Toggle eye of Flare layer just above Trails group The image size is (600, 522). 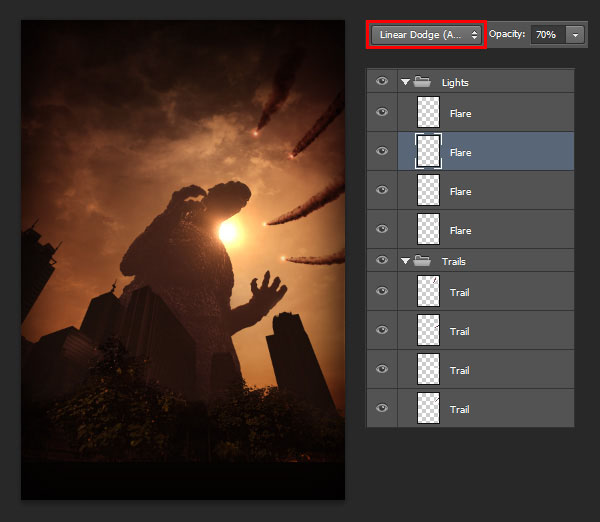[382, 229]
